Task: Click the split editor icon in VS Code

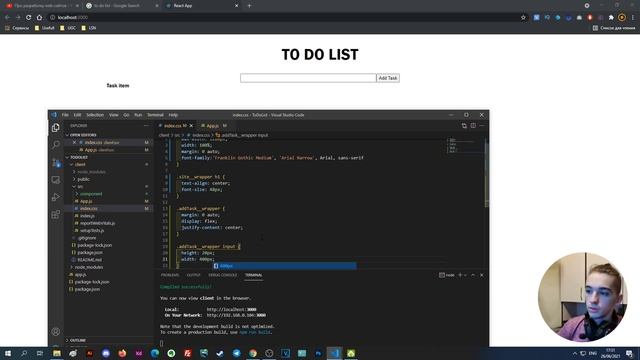Action: tap(473, 126)
